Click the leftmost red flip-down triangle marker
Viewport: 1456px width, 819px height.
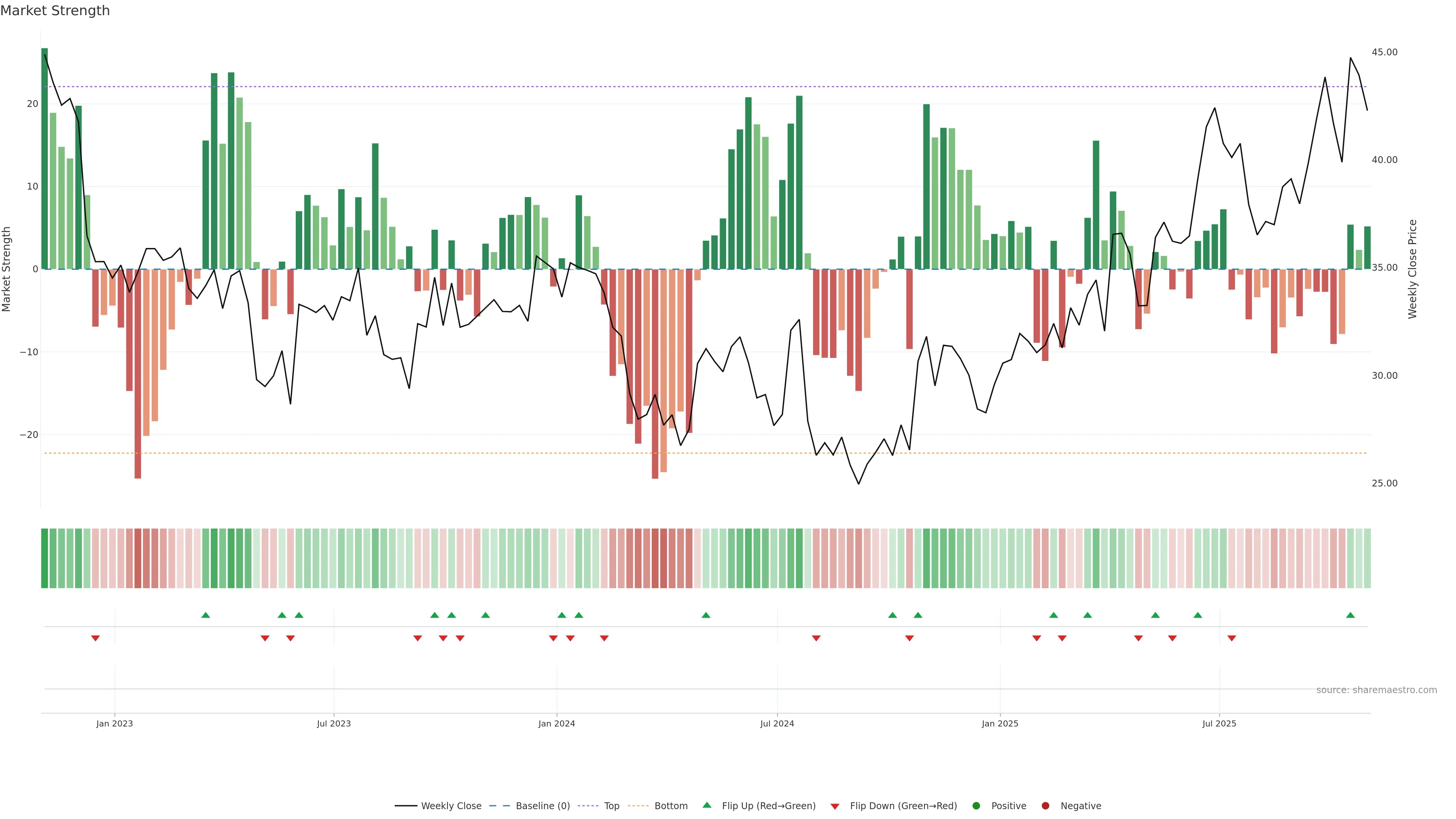tap(96, 638)
